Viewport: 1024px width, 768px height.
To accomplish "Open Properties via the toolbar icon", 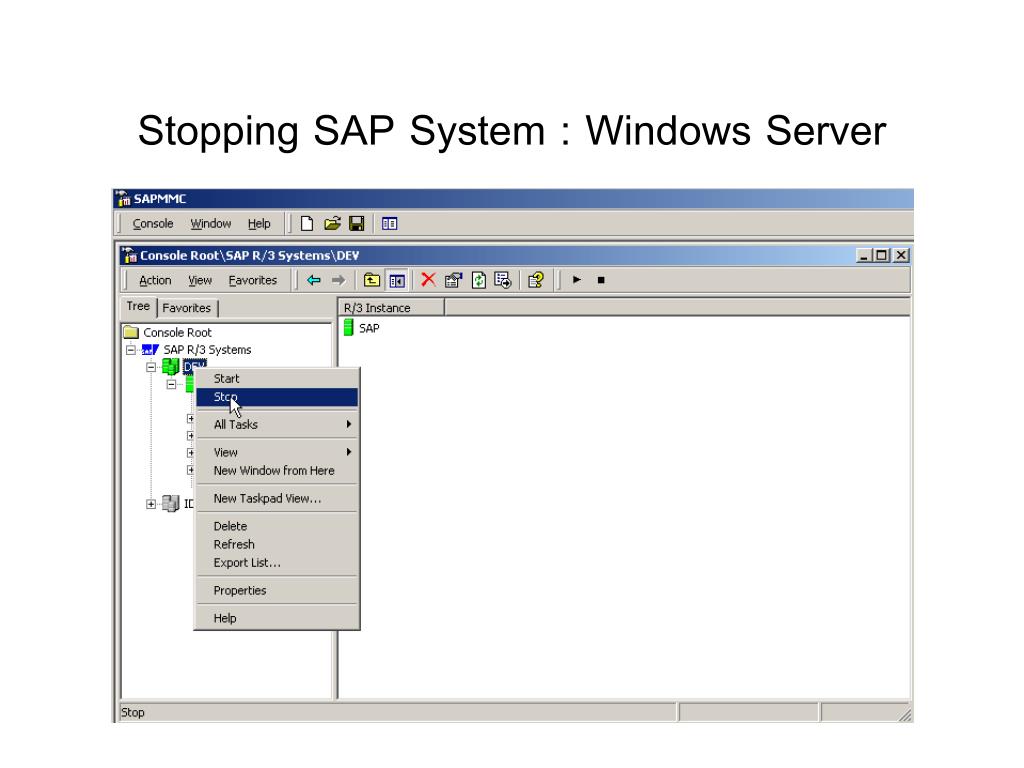I will pos(453,280).
